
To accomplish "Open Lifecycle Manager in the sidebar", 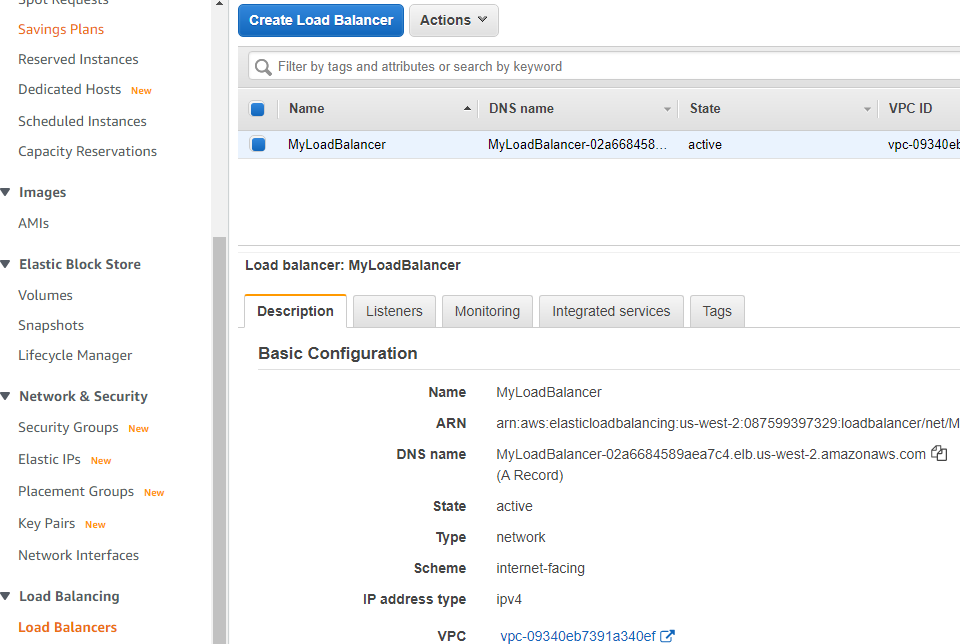I will 75,356.
